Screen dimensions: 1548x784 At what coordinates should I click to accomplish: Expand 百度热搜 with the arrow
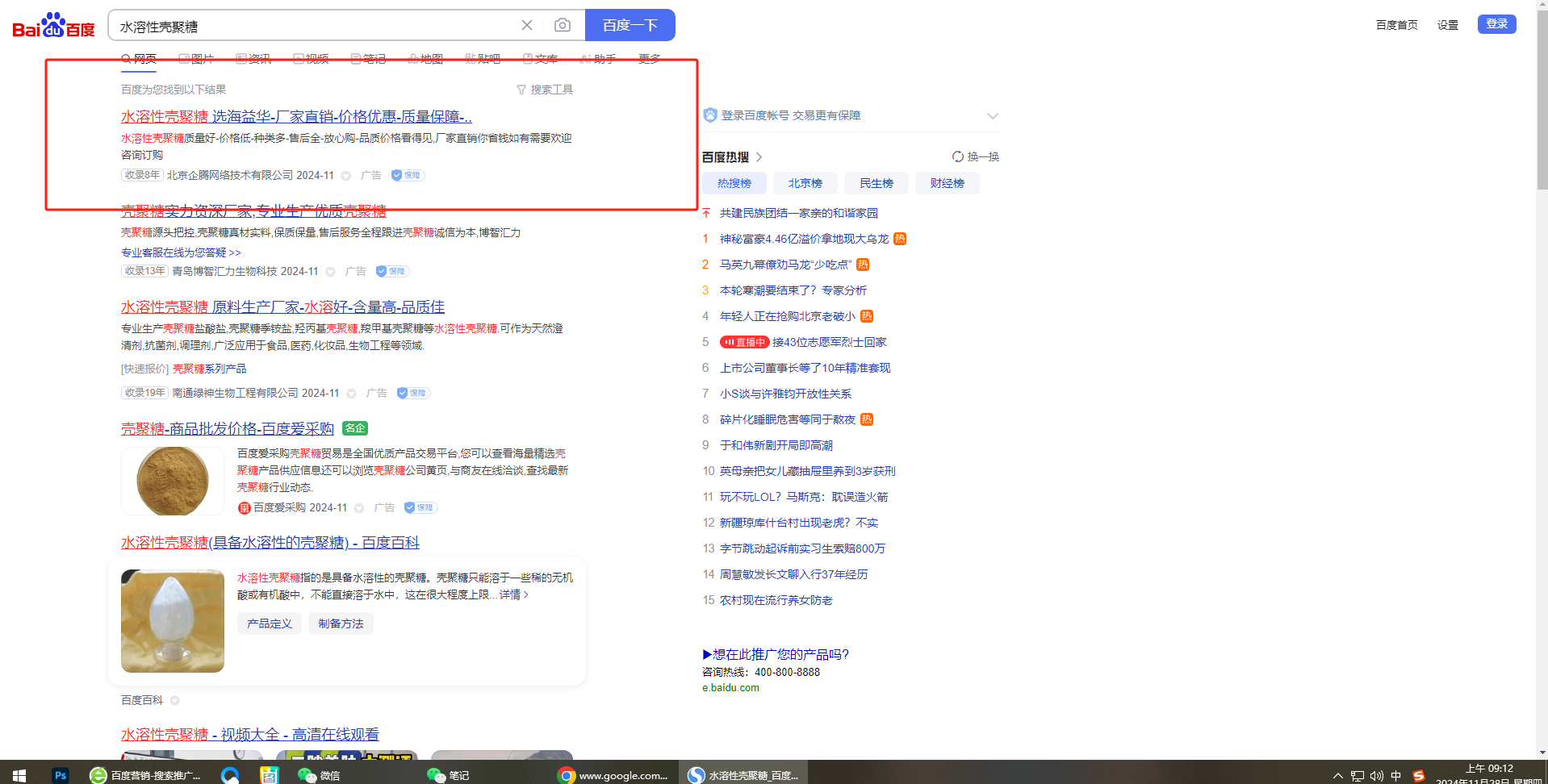tap(759, 157)
